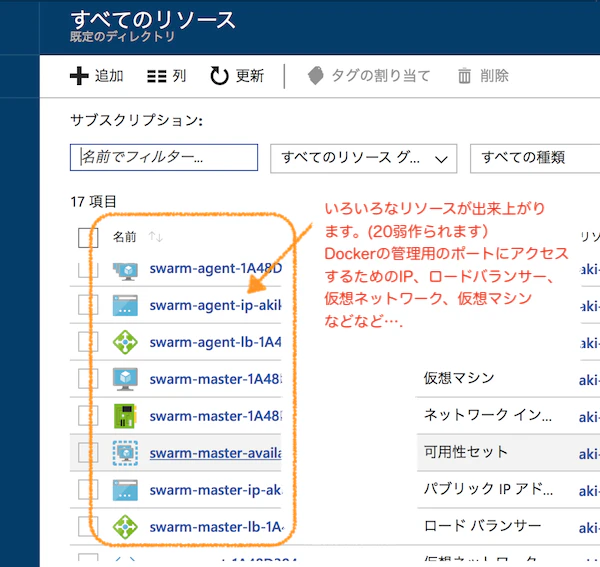The image size is (600, 567).
Task: Open swarm-master-1A48 link in 仮想マシン row
Action: pyautogui.click(x=215, y=379)
